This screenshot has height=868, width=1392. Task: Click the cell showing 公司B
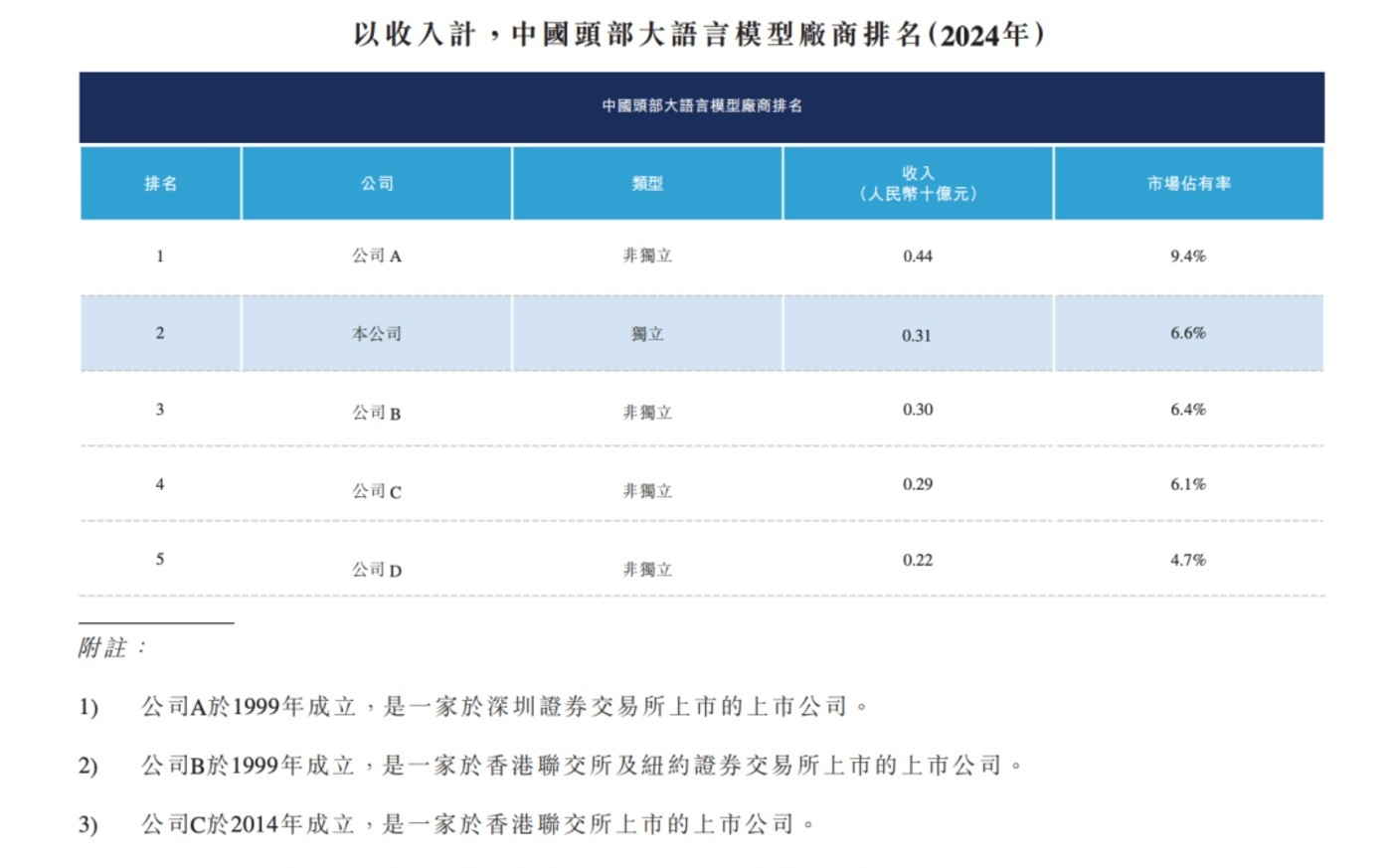pyautogui.click(x=376, y=410)
